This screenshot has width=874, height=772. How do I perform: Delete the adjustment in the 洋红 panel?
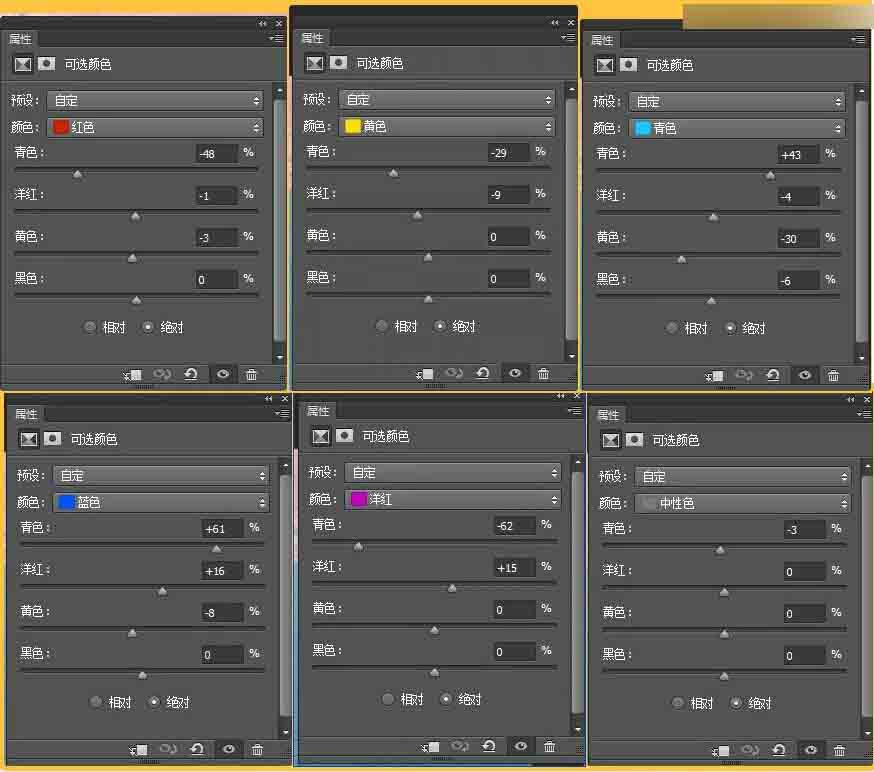tap(549, 746)
